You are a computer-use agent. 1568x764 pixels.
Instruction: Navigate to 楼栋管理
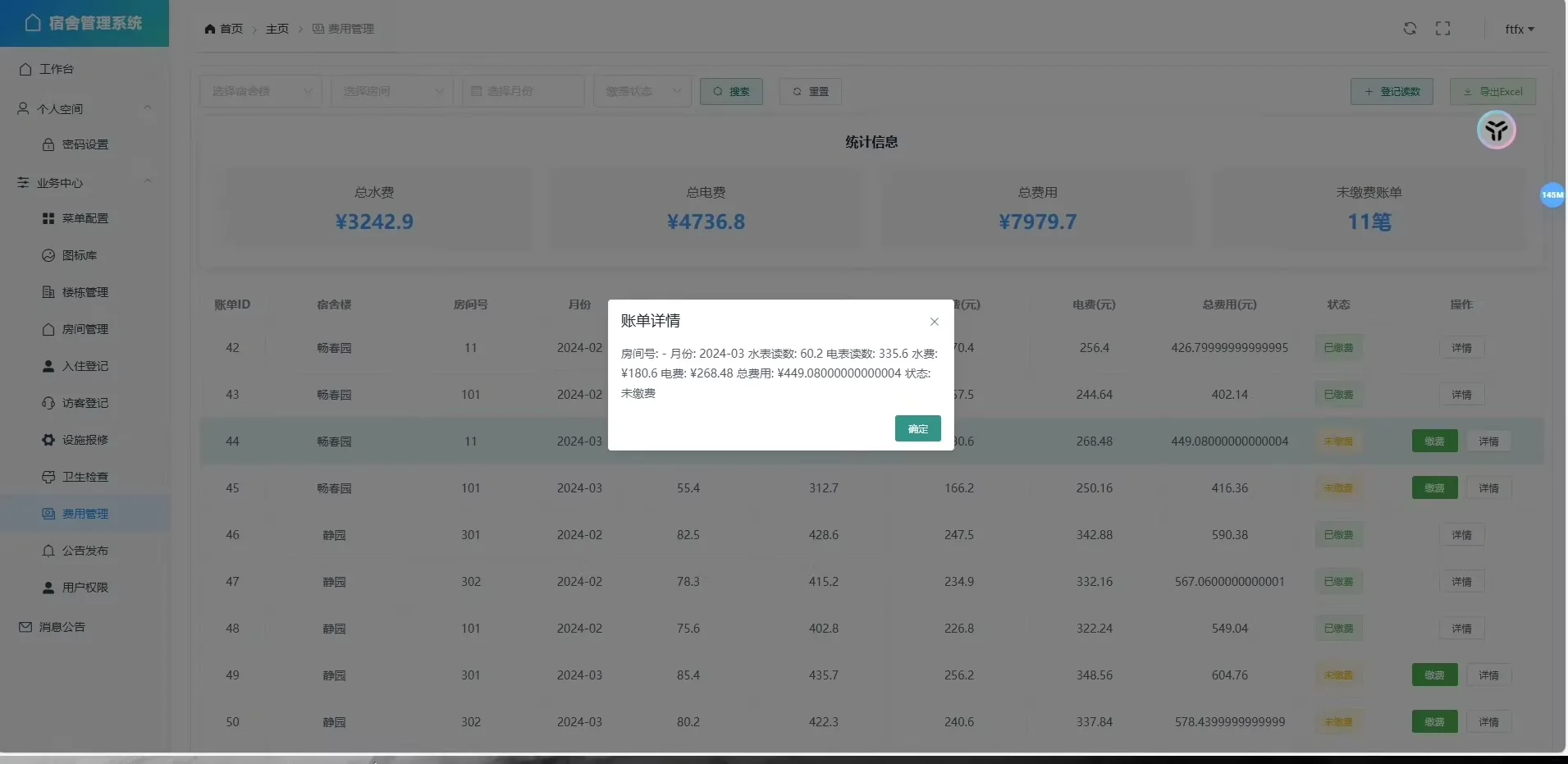click(x=85, y=292)
